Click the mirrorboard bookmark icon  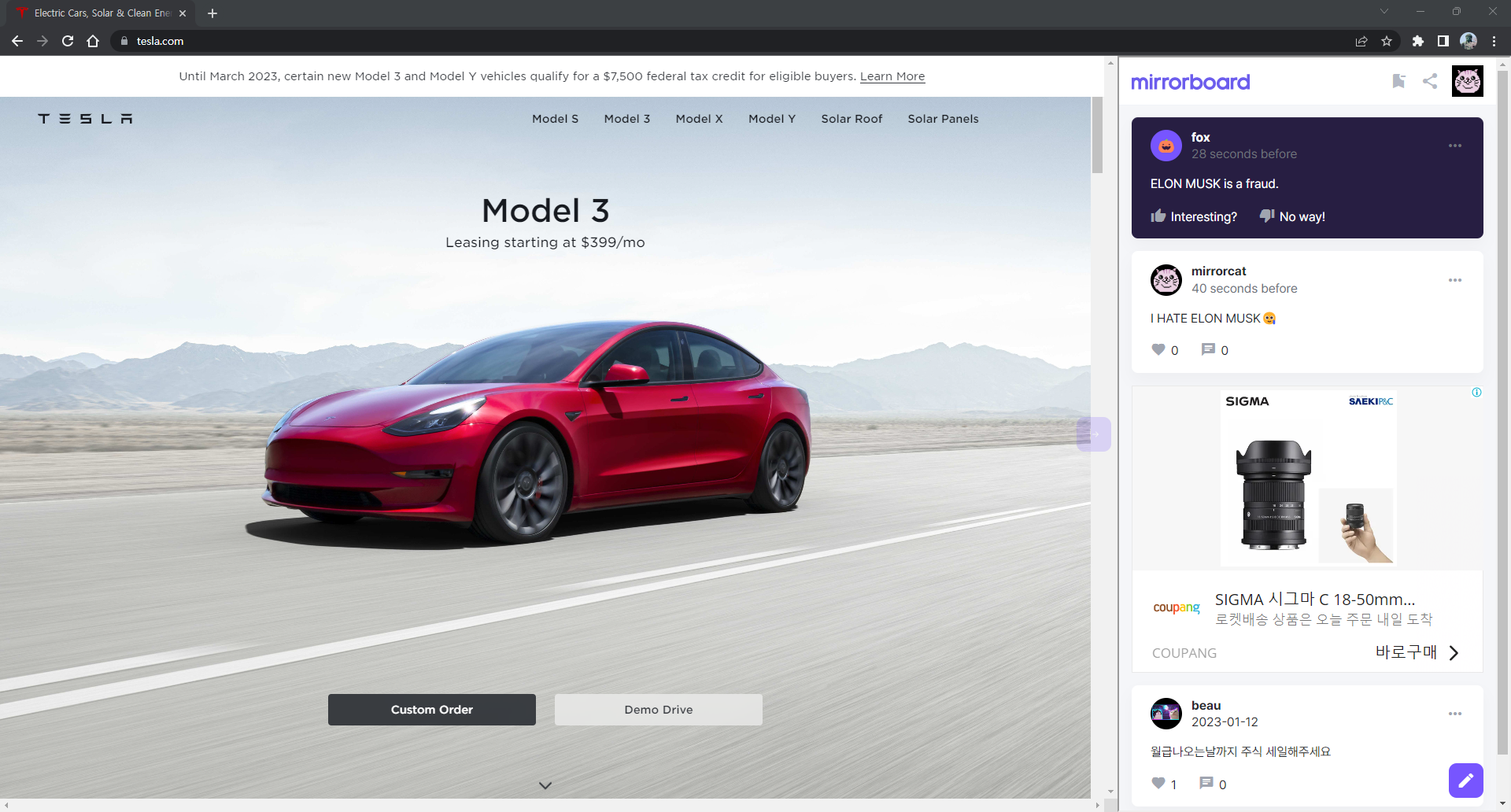click(x=1398, y=81)
